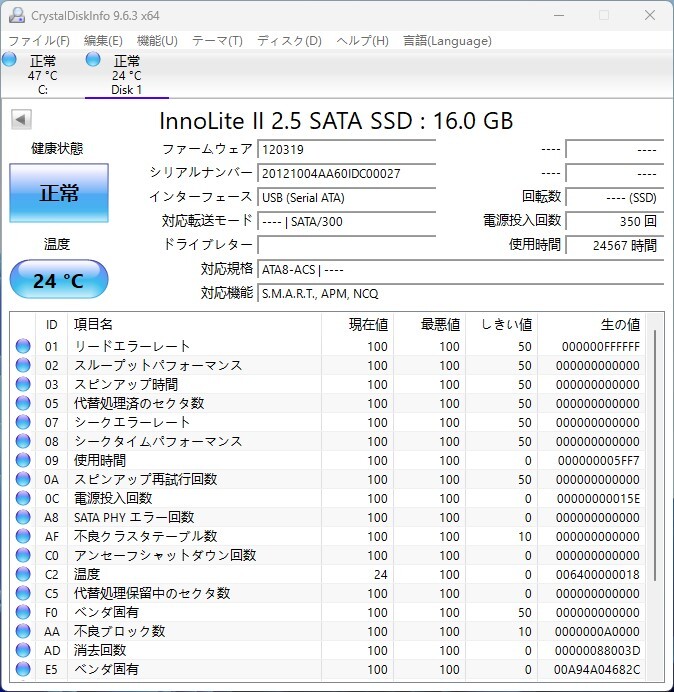The width and height of the screenshot is (674, 692).
Task: Select the 代替処理済のセクタ数 attribute name
Action: click(x=139, y=403)
